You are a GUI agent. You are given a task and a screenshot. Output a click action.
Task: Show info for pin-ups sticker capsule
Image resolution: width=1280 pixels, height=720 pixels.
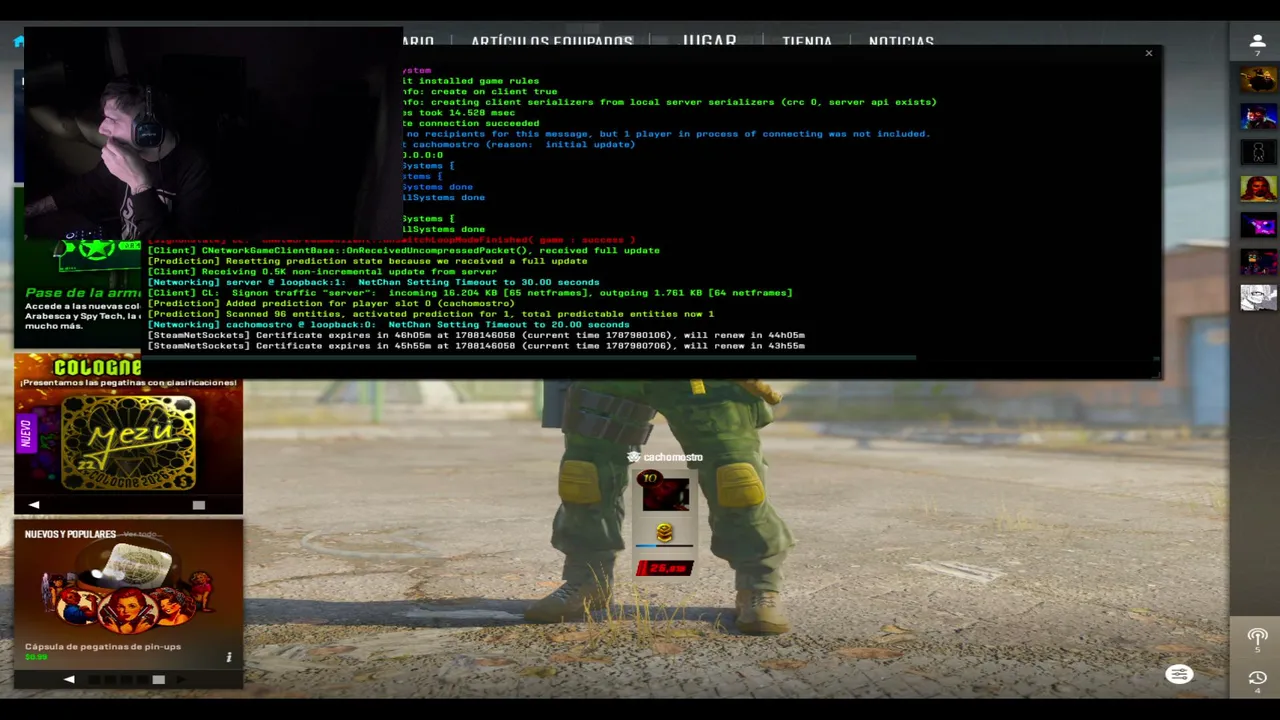[228, 657]
